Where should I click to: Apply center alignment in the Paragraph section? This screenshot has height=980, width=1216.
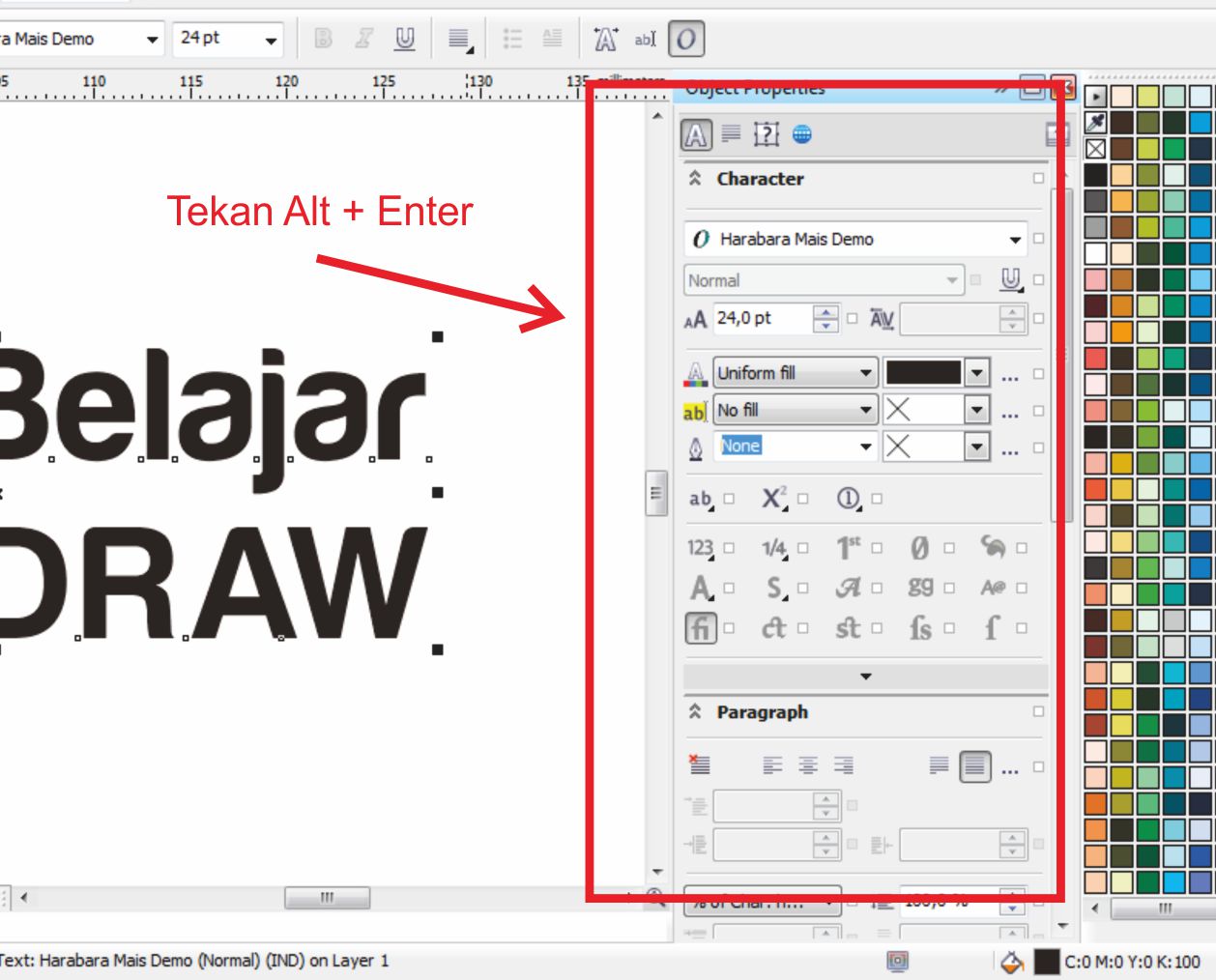tap(807, 765)
